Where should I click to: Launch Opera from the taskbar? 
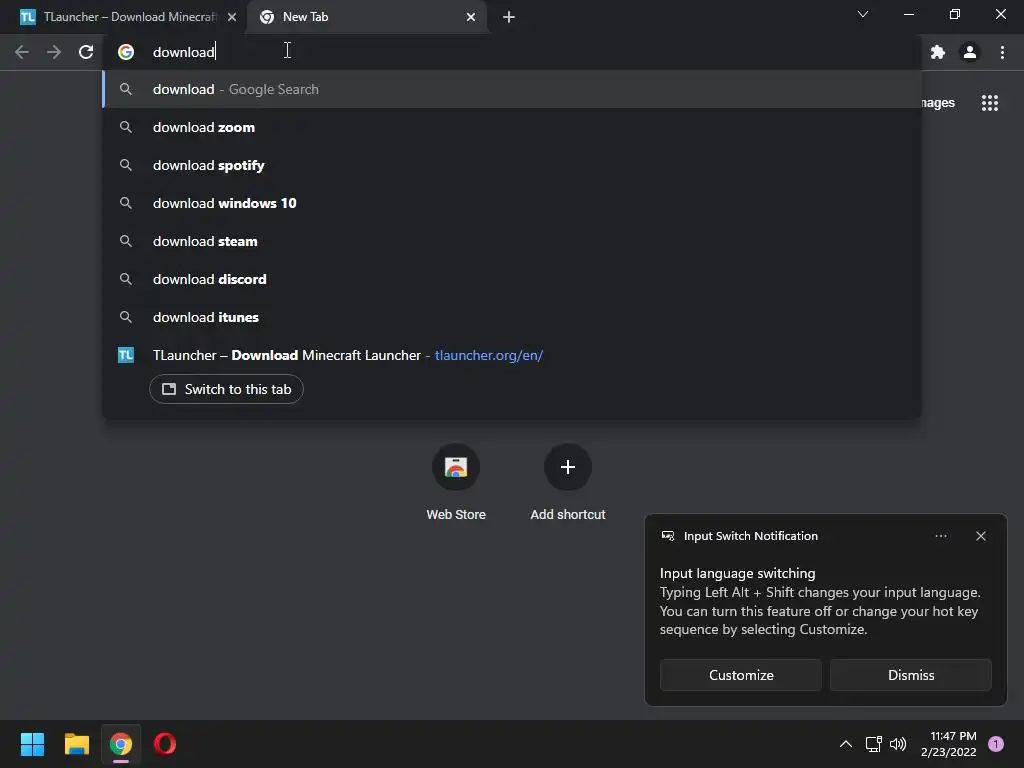pyautogui.click(x=165, y=744)
